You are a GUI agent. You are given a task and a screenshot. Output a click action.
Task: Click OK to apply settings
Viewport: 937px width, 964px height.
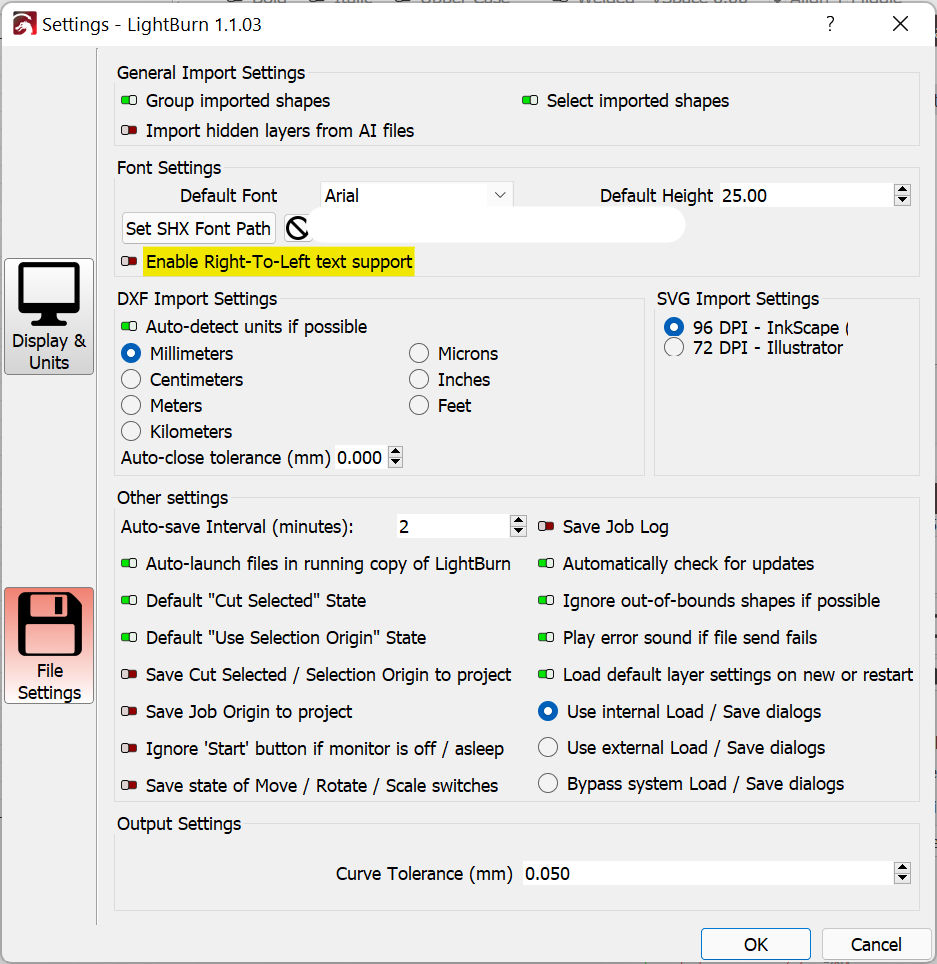tap(756, 944)
